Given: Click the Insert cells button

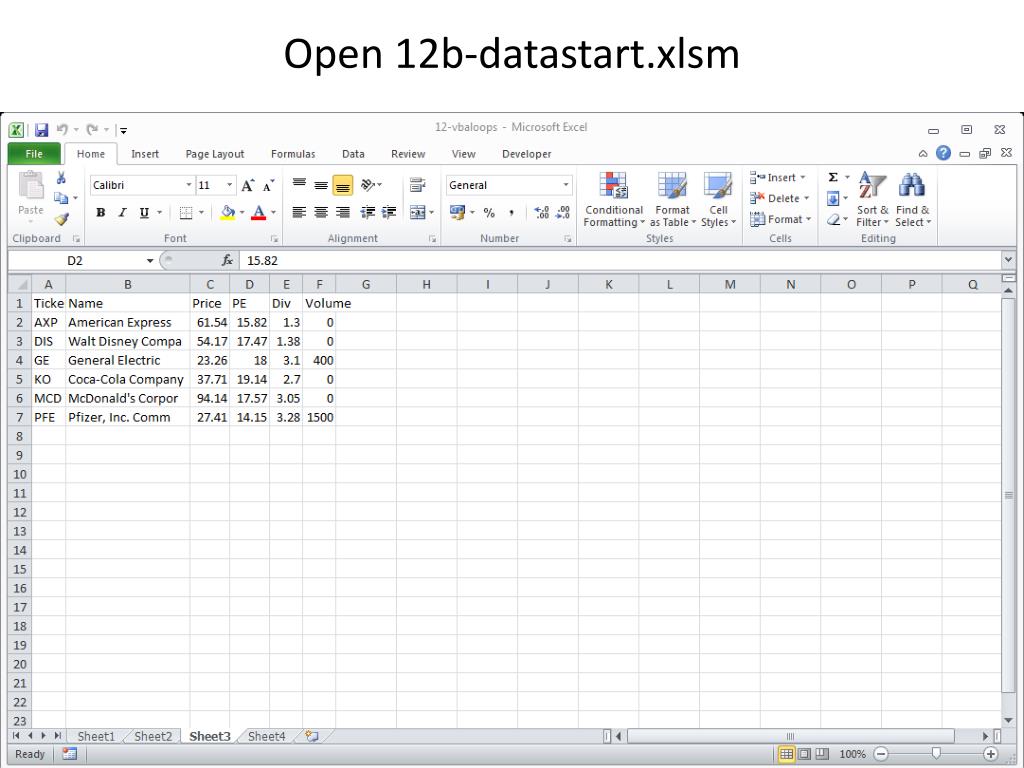Looking at the screenshot, I should 778,178.
